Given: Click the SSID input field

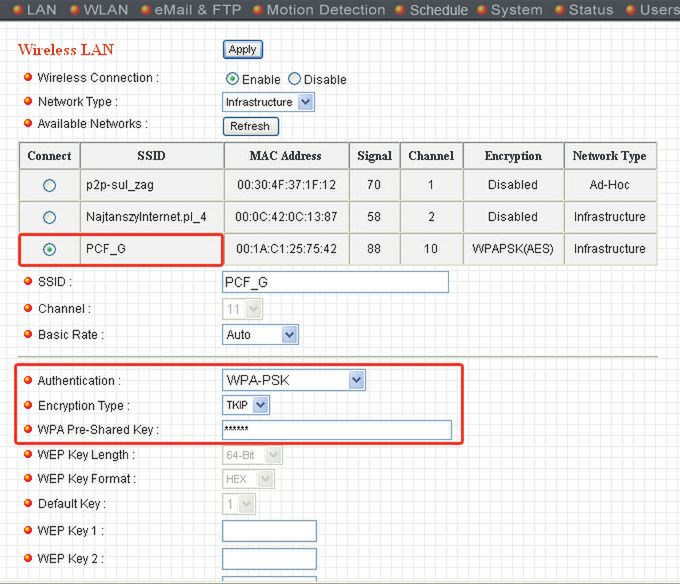Looking at the screenshot, I should click(335, 282).
